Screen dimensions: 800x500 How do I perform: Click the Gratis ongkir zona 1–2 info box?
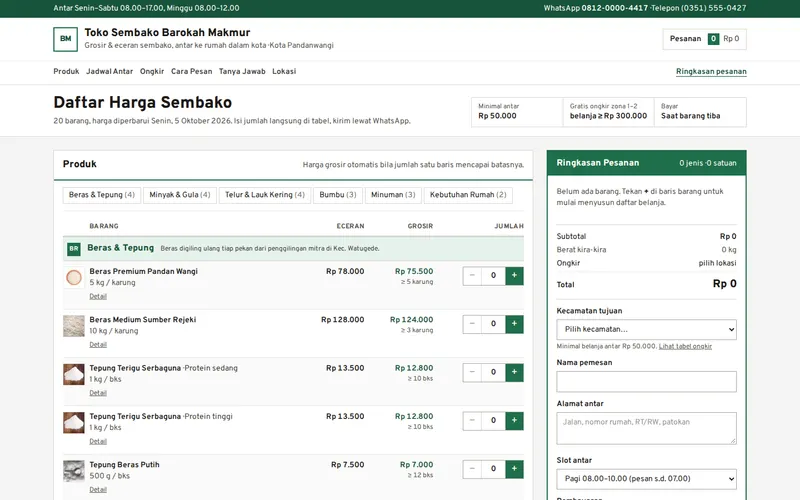click(608, 112)
